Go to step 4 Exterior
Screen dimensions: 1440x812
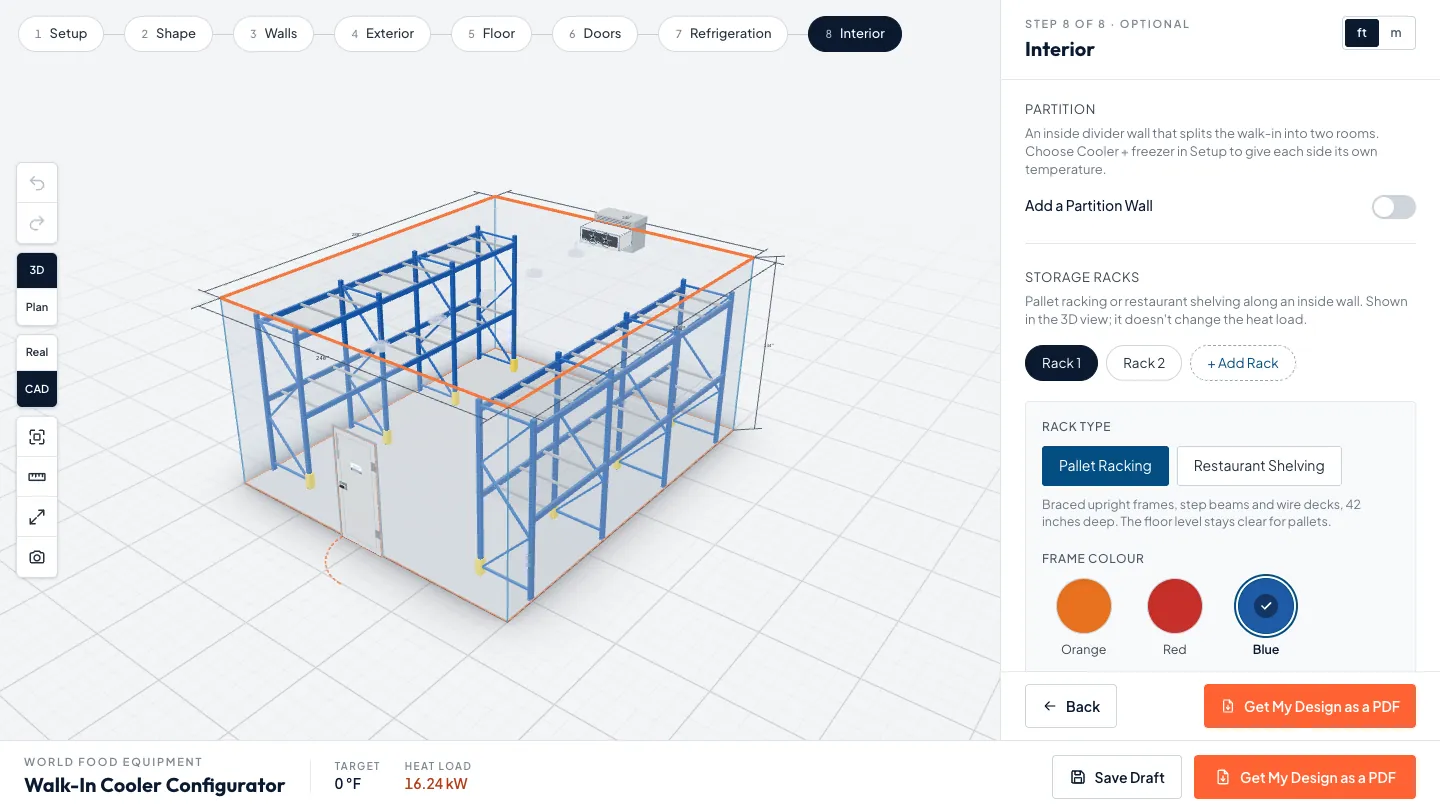point(382,33)
